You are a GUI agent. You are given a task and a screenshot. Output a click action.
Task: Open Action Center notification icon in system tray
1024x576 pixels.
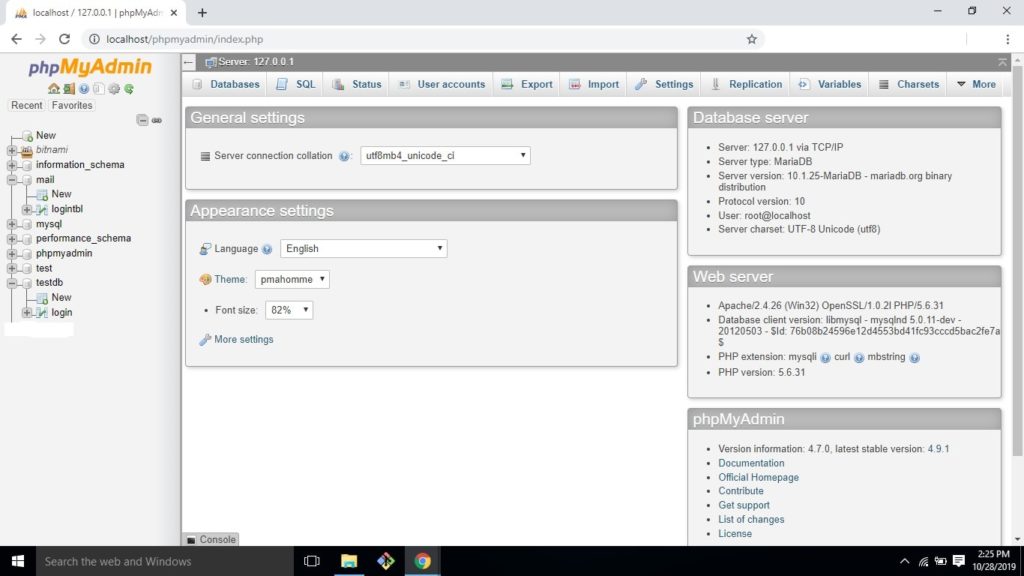959,561
